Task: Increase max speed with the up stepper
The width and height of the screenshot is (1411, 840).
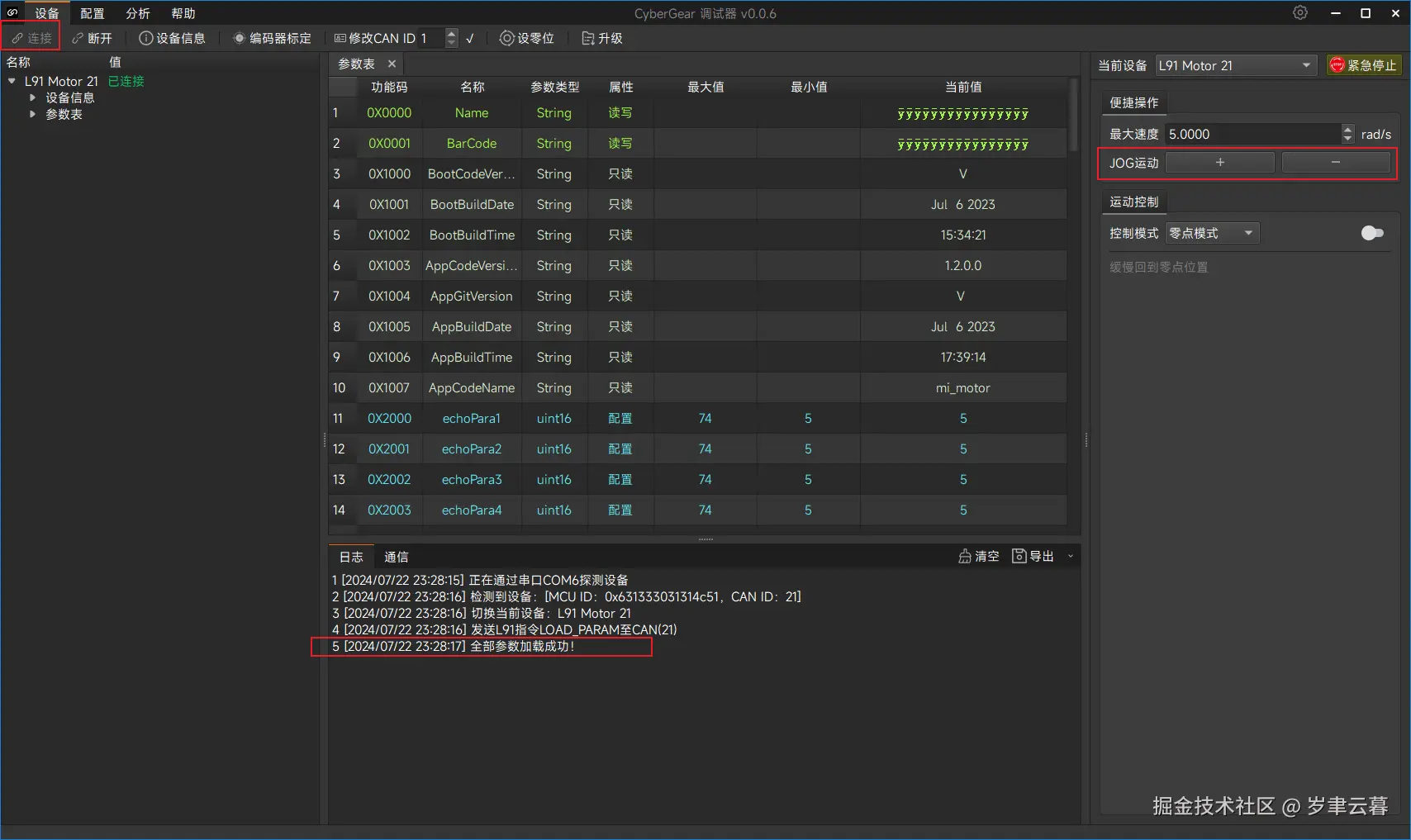Action: [x=1348, y=129]
